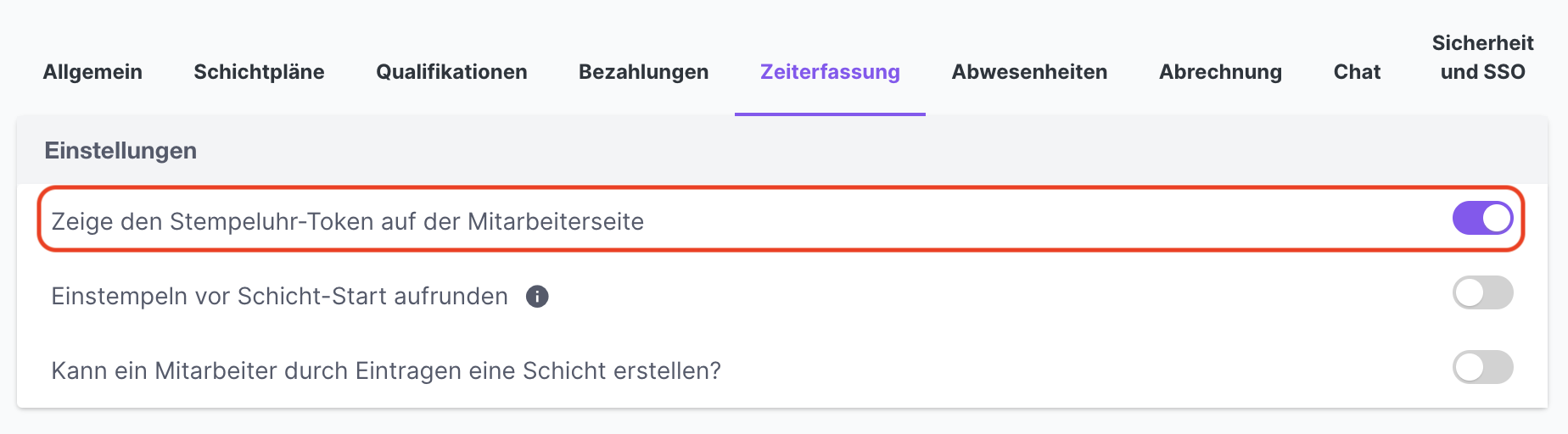The image size is (1568, 434).
Task: Click the gray knob of the Einstempeln toggle
Action: pos(1469,292)
